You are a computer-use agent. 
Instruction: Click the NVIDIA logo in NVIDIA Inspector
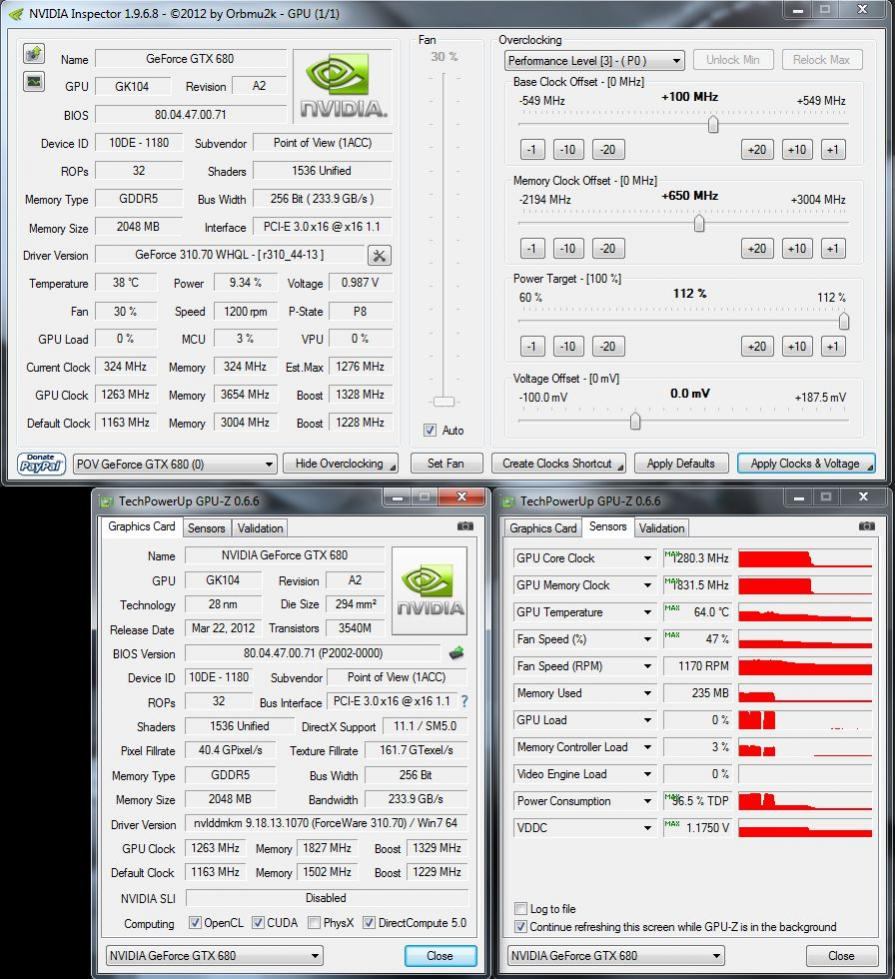pos(344,86)
